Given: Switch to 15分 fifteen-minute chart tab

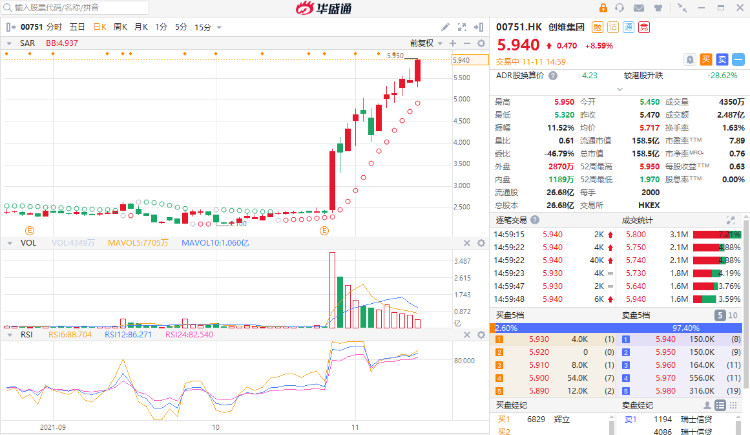Looking at the screenshot, I should tap(202, 27).
